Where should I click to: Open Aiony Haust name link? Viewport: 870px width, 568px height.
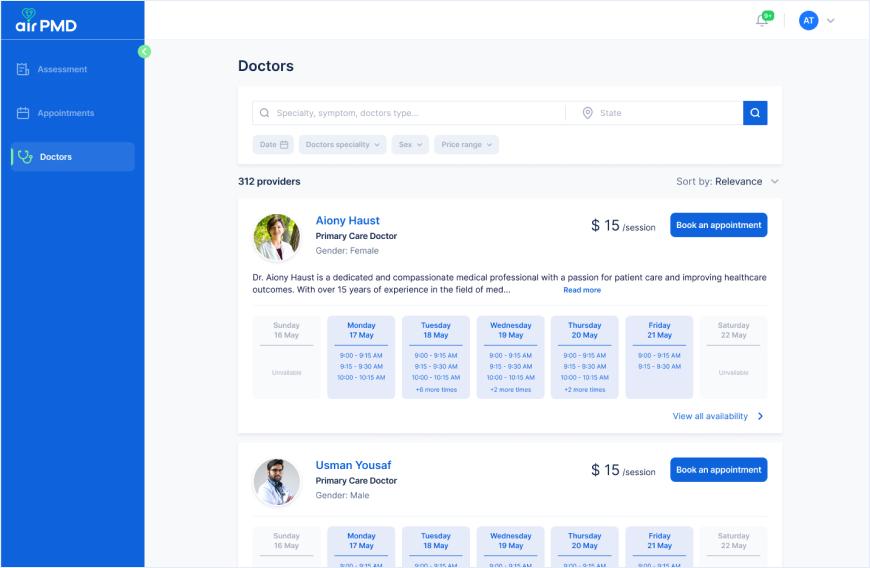click(x=347, y=220)
